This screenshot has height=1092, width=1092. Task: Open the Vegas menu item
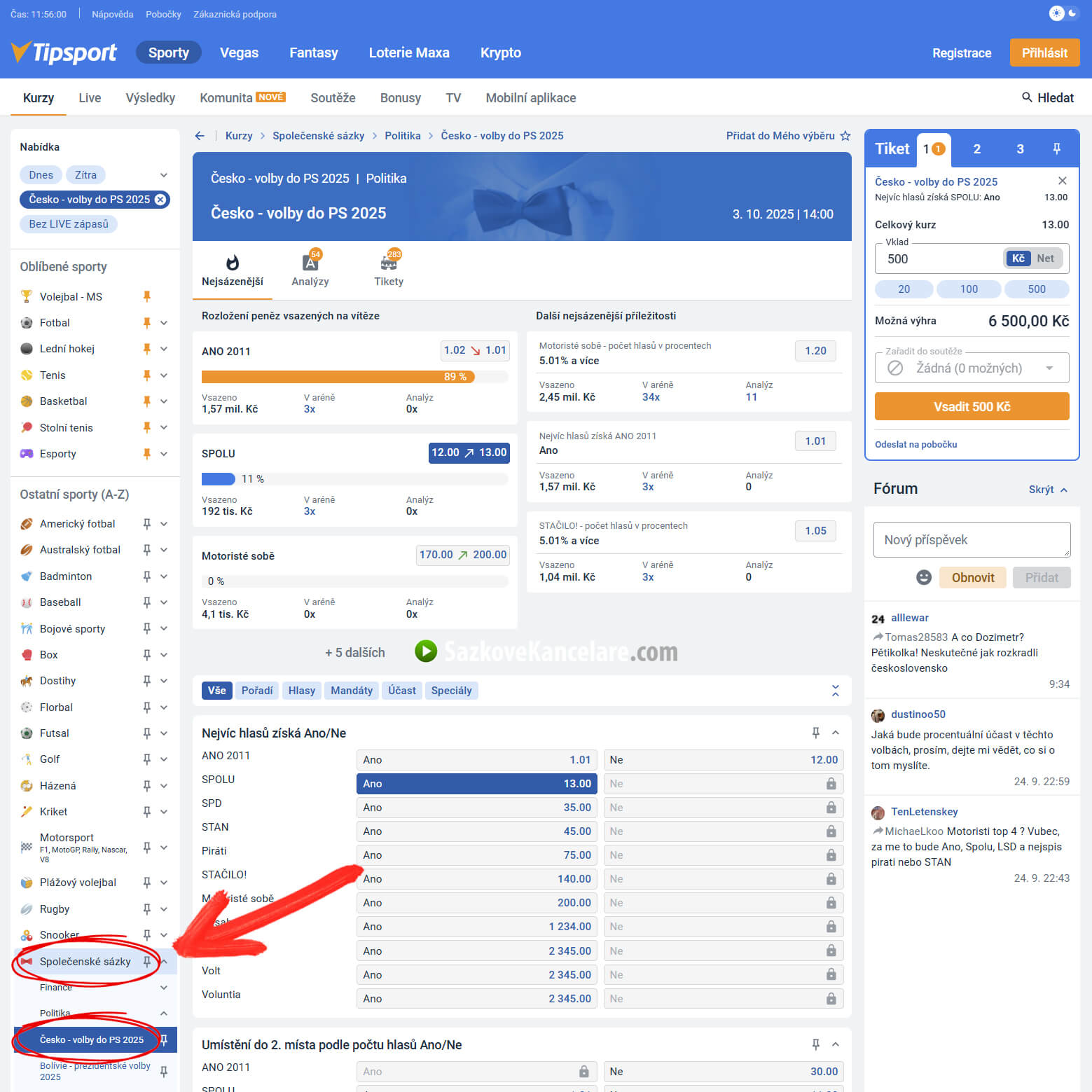click(x=239, y=53)
